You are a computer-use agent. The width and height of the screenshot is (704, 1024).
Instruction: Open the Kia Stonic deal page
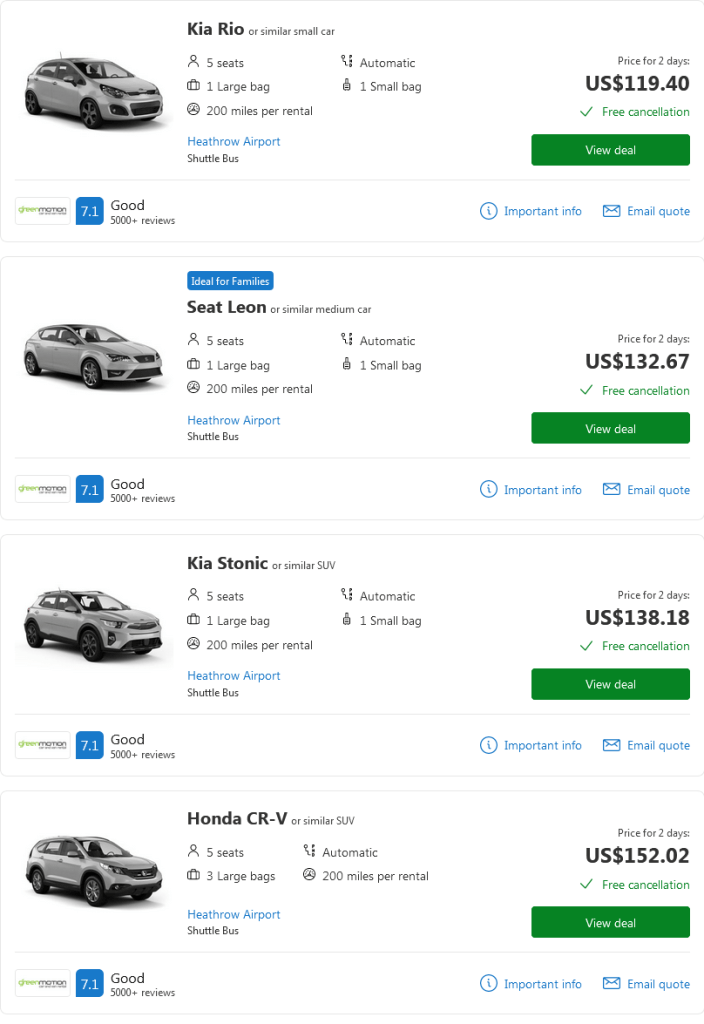click(x=610, y=684)
